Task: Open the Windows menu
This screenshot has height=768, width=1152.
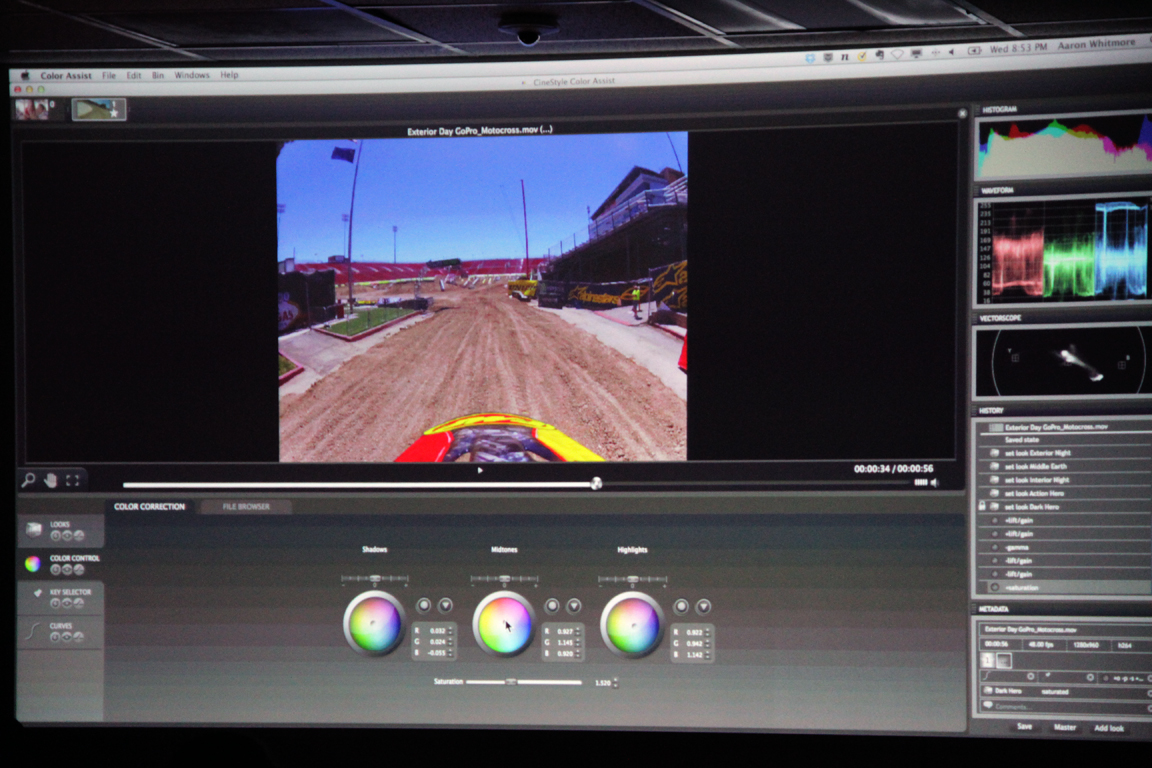Action: tap(192, 75)
